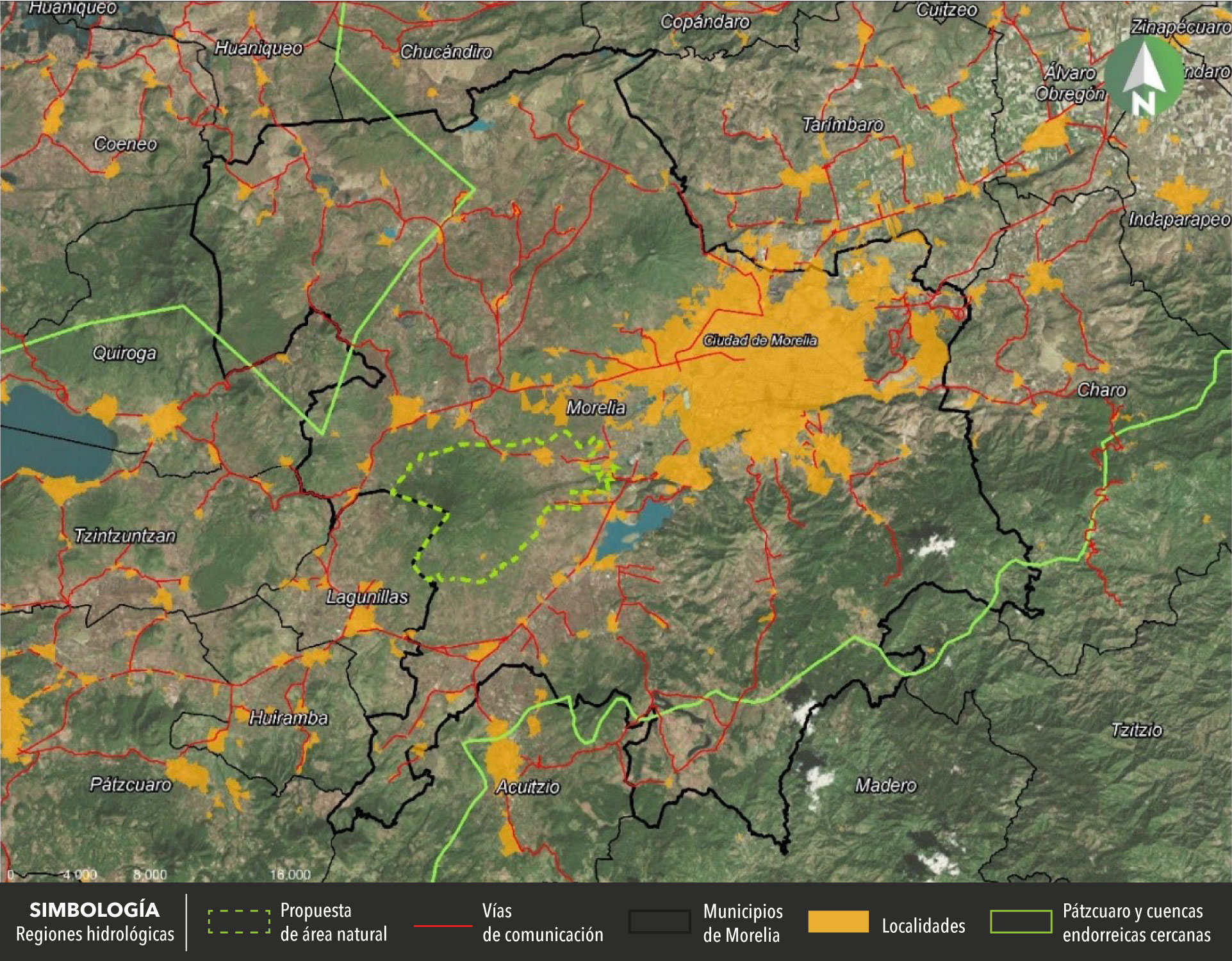Click the black Municipios de Morelia legend box

[x=659, y=922]
